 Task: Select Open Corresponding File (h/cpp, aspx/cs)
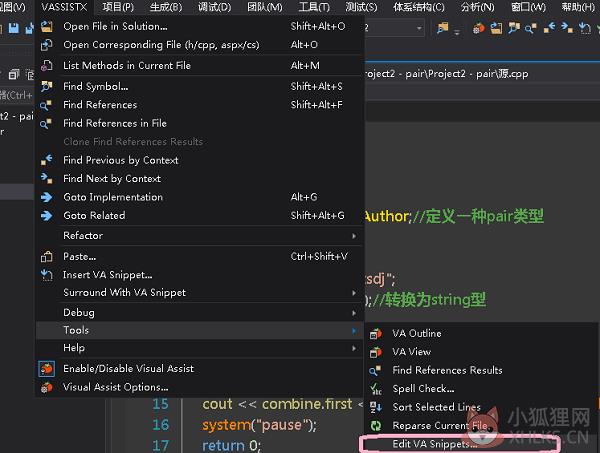(199, 45)
